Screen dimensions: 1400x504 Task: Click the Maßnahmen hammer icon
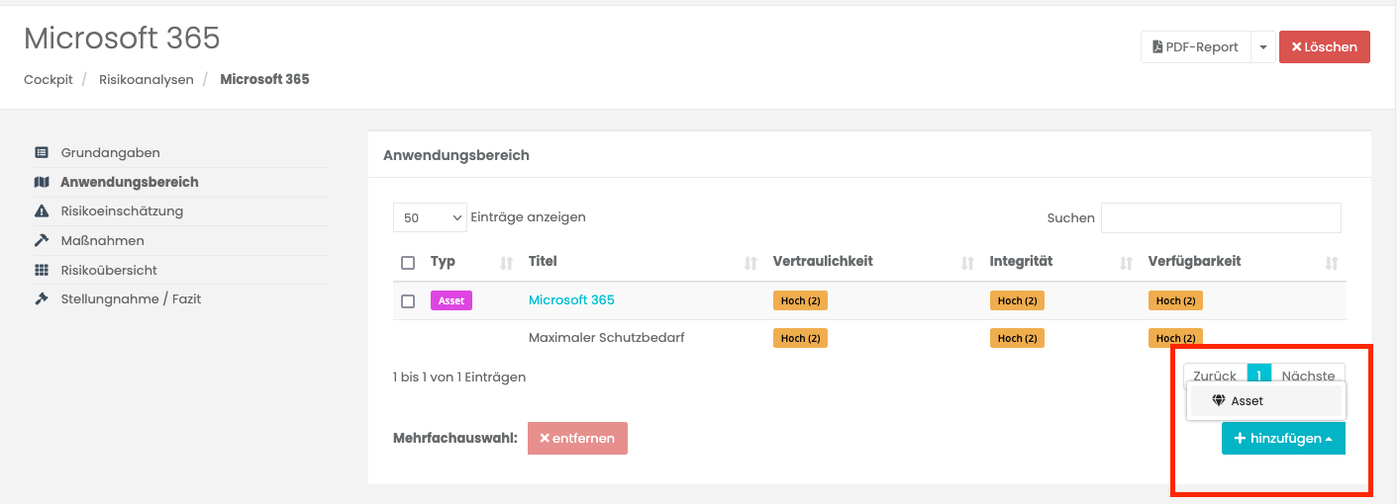[41, 240]
